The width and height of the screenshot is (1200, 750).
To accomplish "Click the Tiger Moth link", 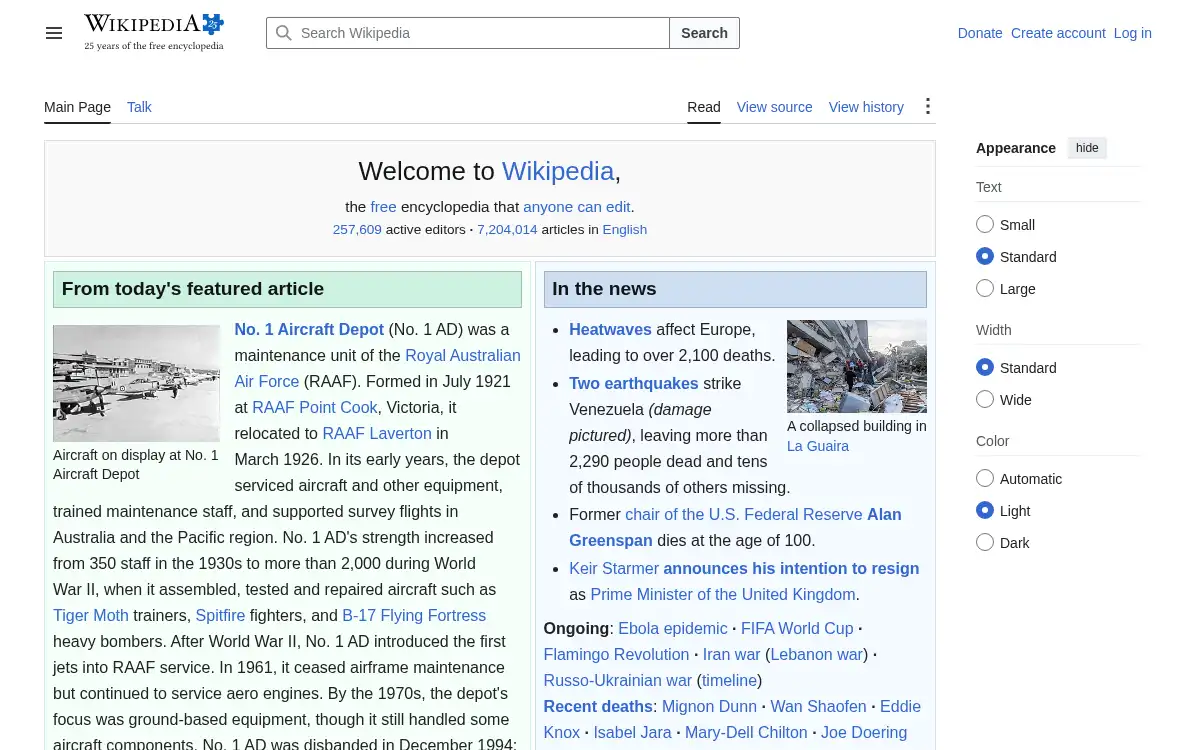I will tap(91, 615).
